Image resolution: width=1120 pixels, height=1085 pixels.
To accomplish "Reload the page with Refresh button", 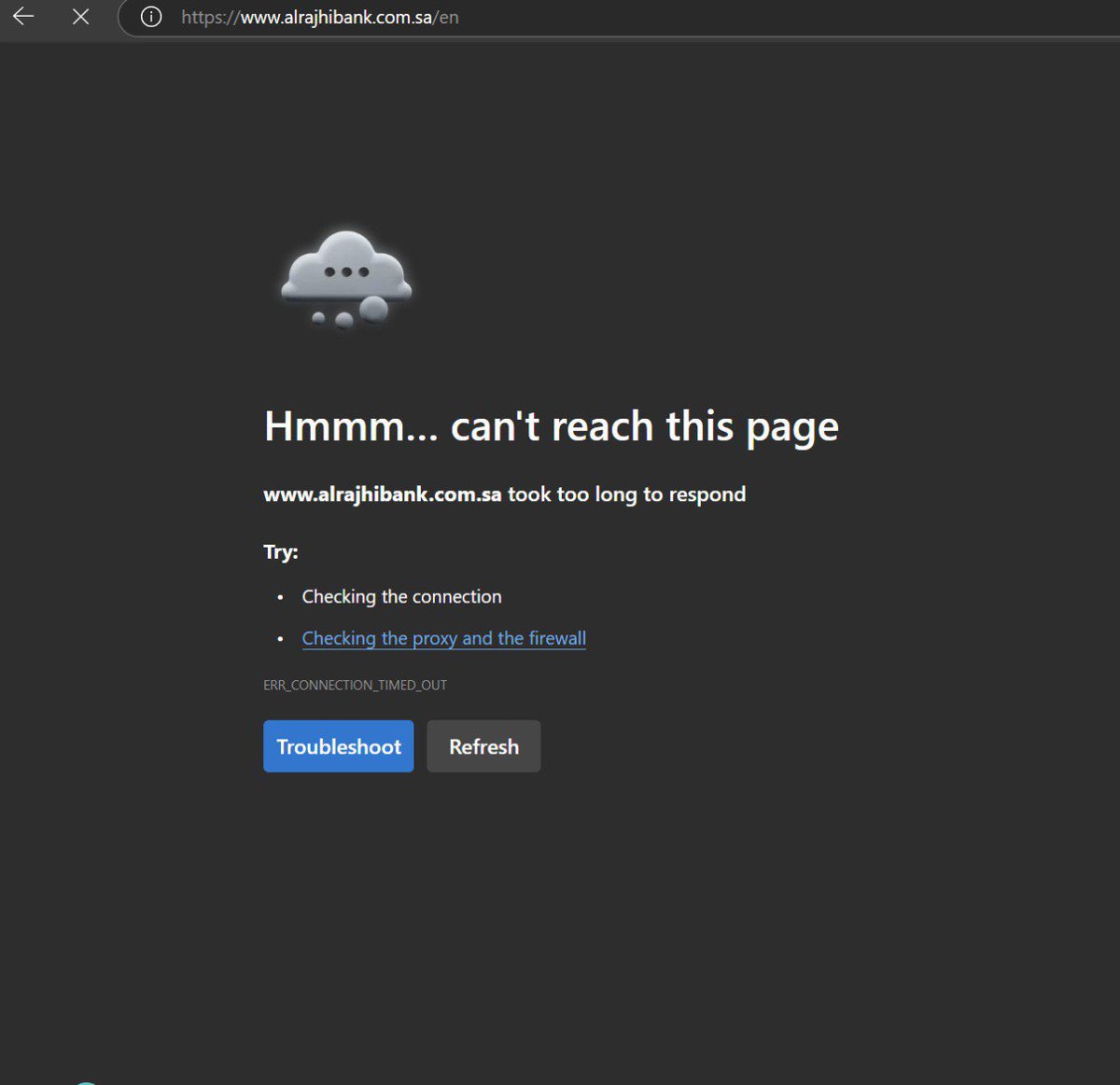I will (483, 746).
